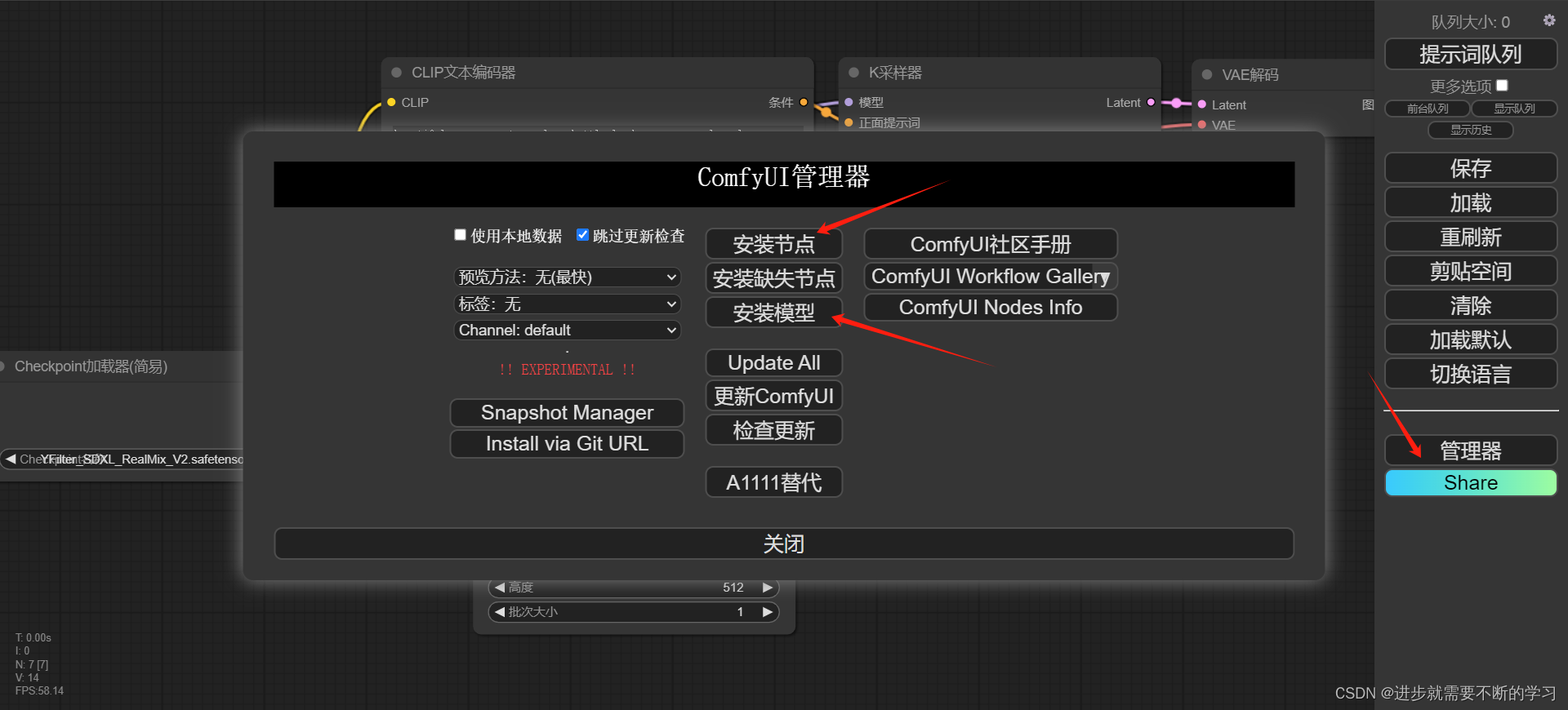Viewport: 1568px width, 710px height.
Task: Adjust the 高度 512 value field
Action: click(634, 588)
